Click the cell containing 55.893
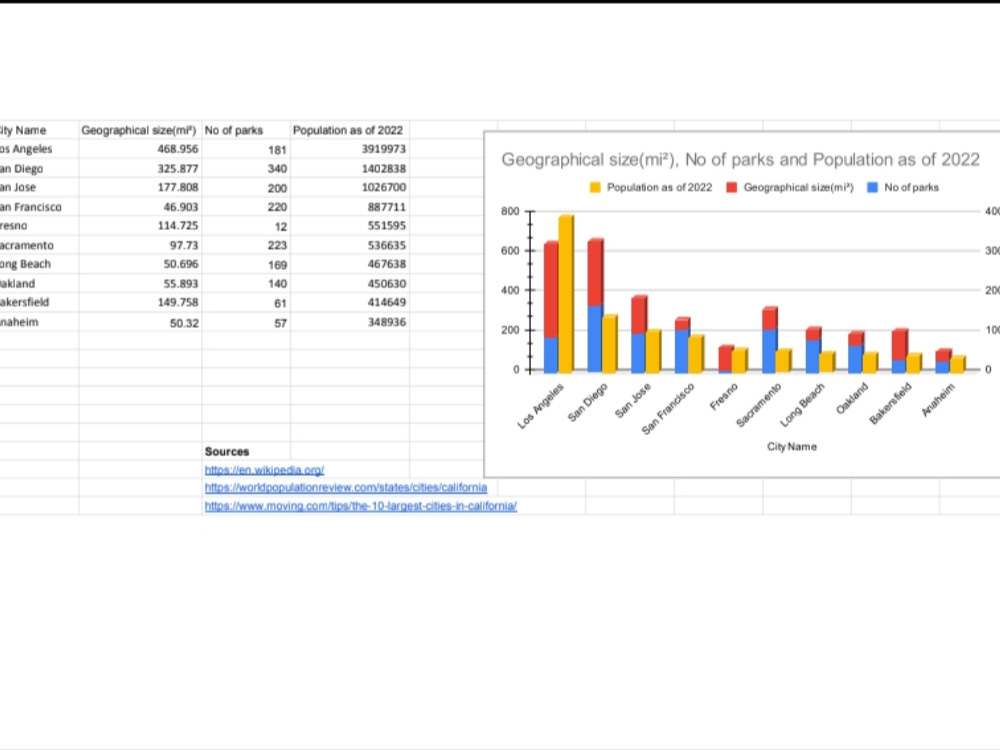This screenshot has width=1000, height=750. point(140,283)
